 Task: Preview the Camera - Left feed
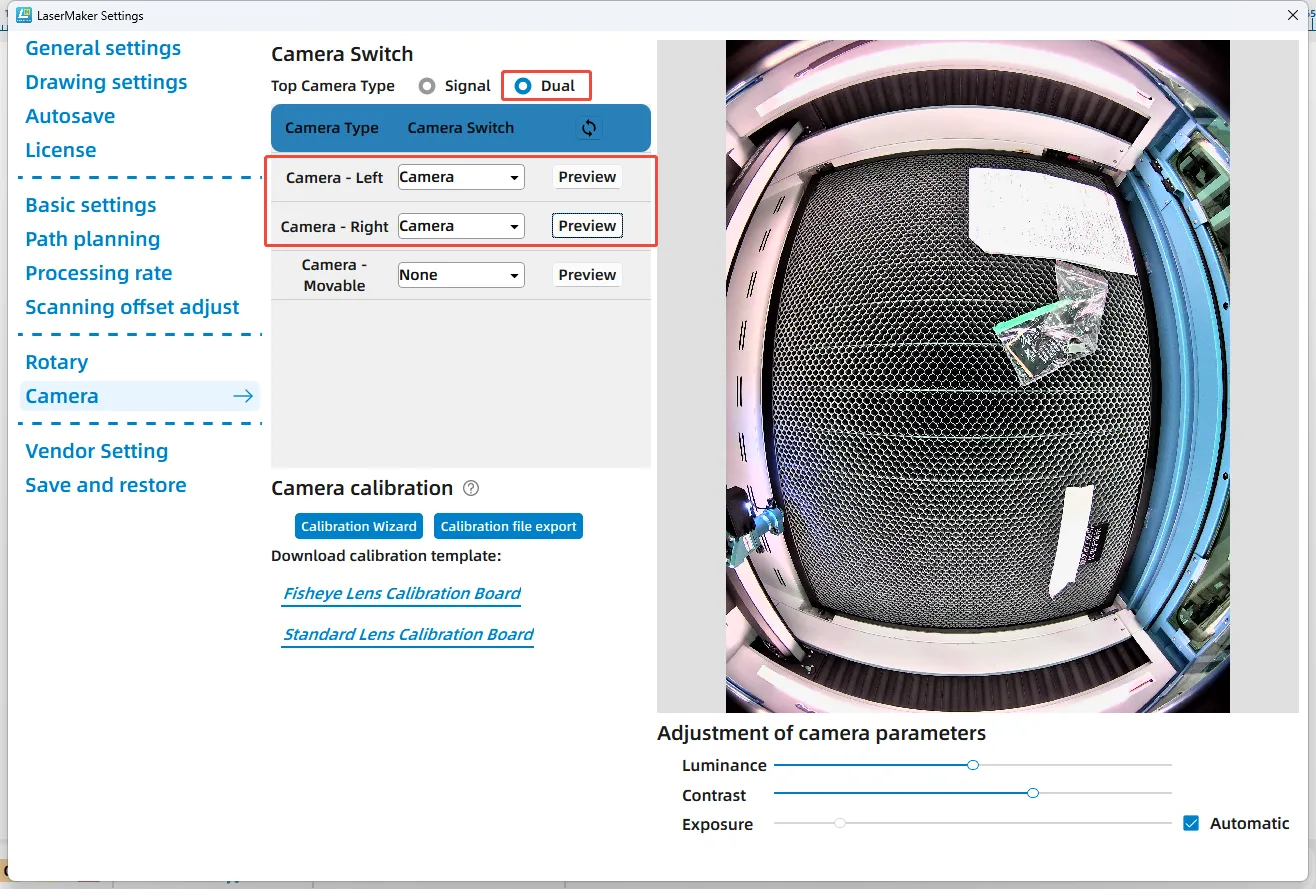[x=587, y=177]
